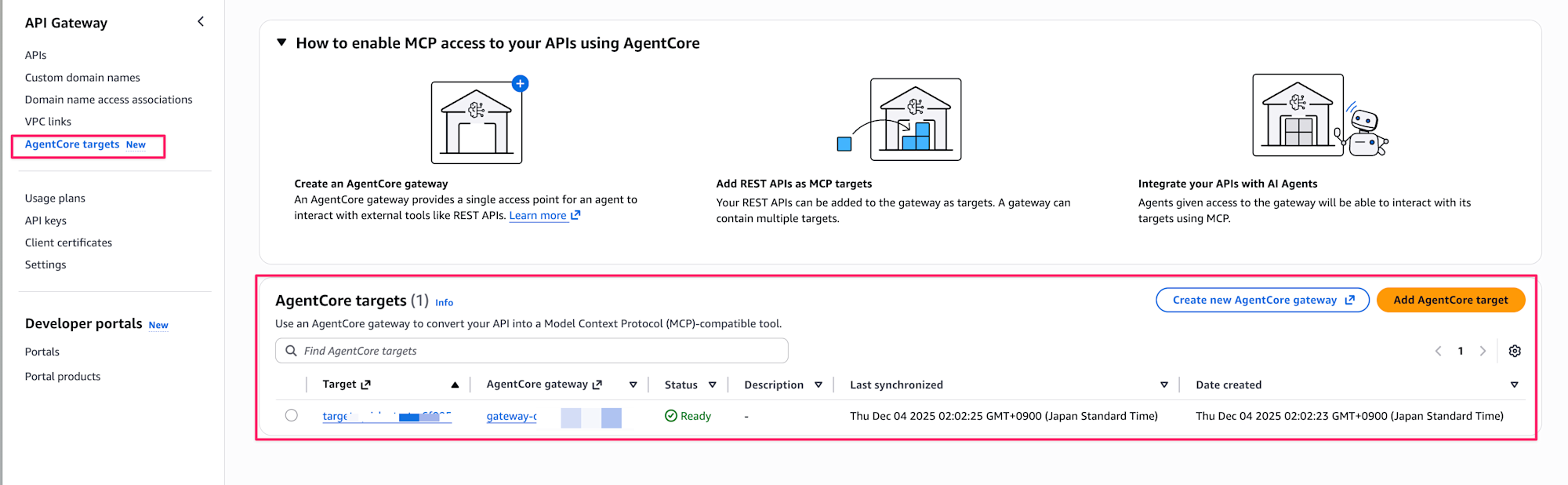1568x485 pixels.
Task: Collapse the How to enable MCP section
Action: coord(281,42)
